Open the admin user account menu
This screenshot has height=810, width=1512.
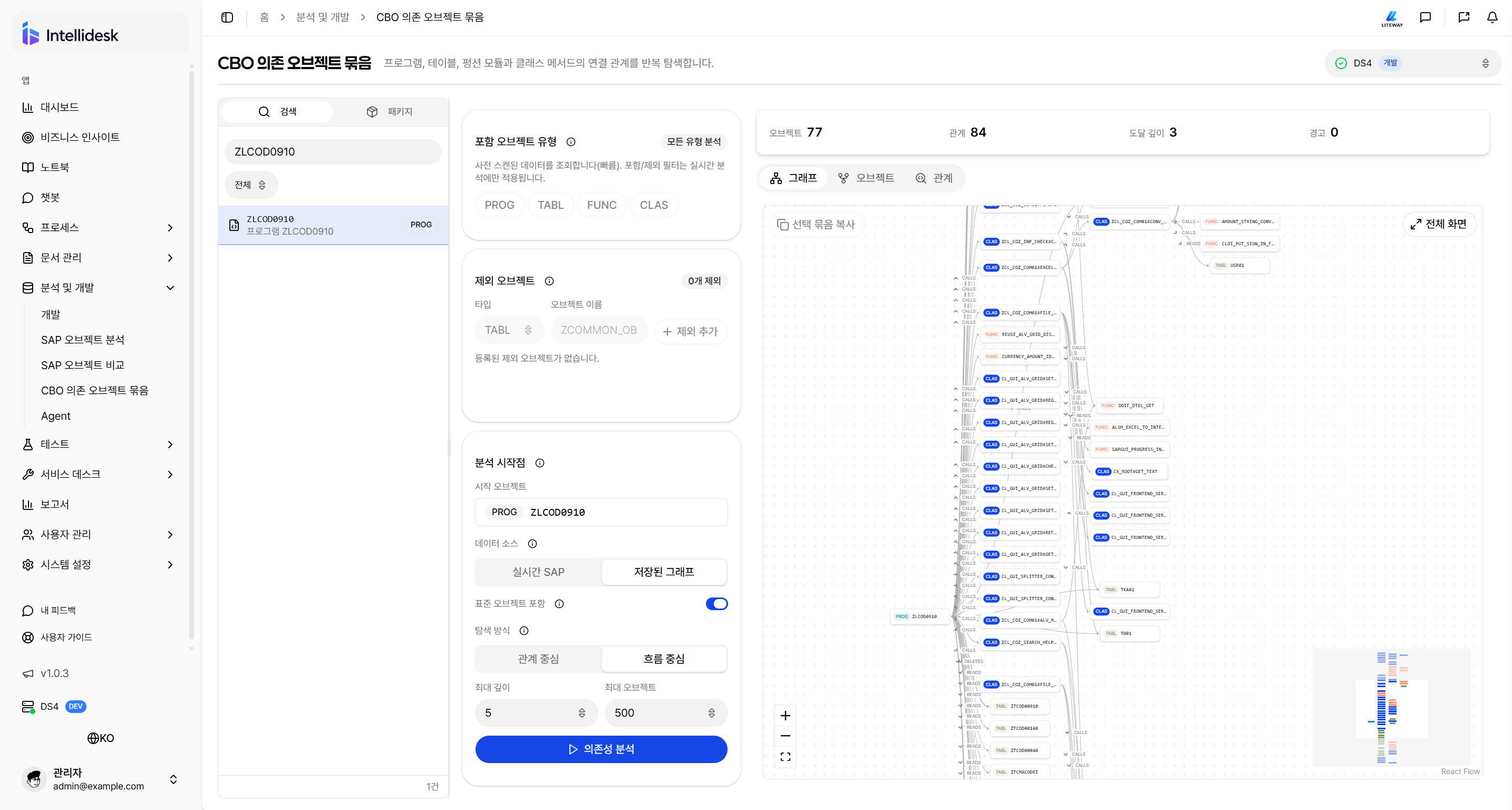[x=100, y=779]
